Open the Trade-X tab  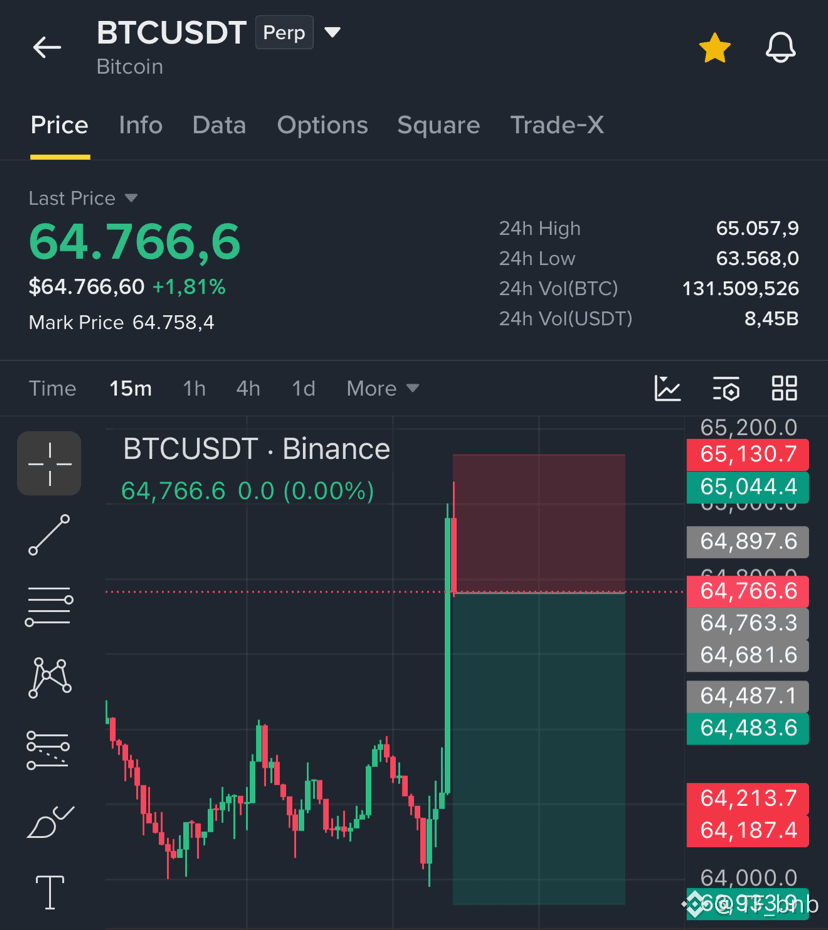[557, 125]
